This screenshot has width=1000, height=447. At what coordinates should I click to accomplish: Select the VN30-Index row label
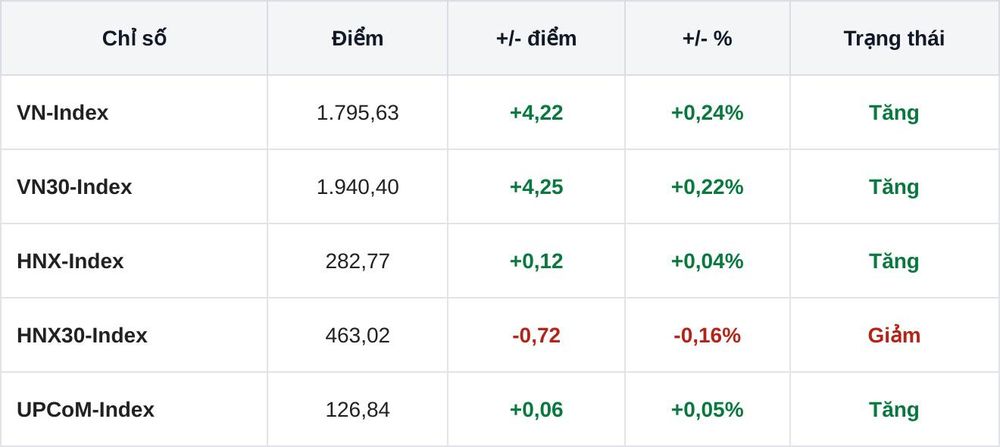[75, 187]
